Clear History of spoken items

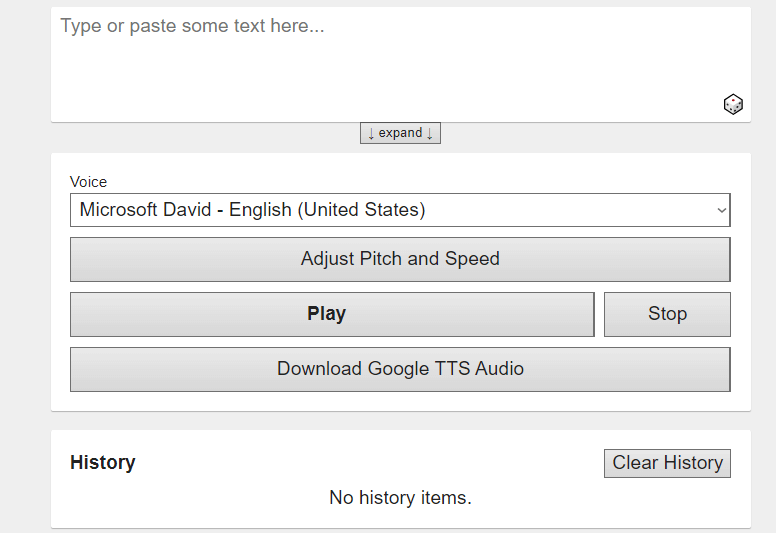[x=667, y=463]
